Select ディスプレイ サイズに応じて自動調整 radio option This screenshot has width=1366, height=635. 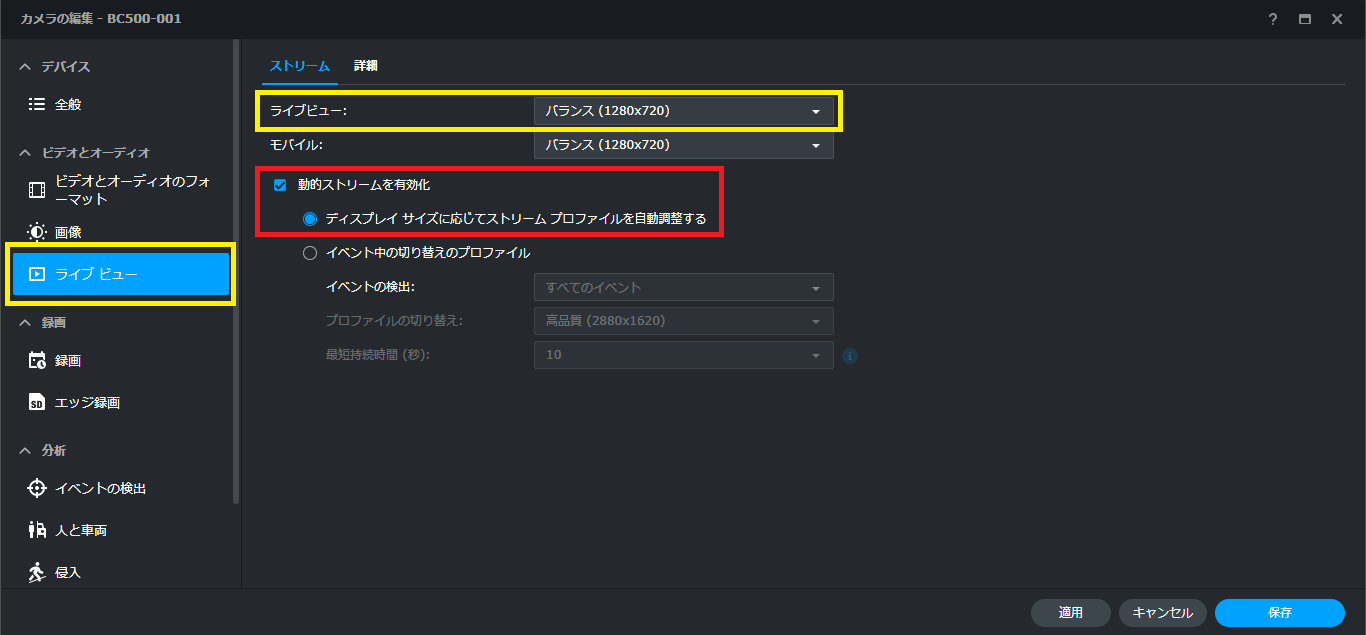coord(310,219)
